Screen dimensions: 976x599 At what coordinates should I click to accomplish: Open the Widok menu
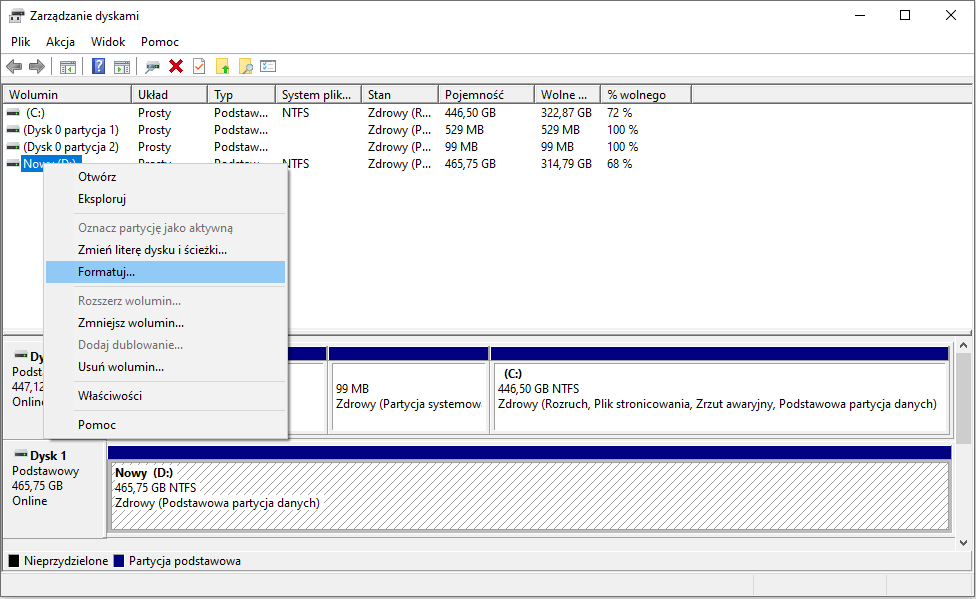point(108,42)
